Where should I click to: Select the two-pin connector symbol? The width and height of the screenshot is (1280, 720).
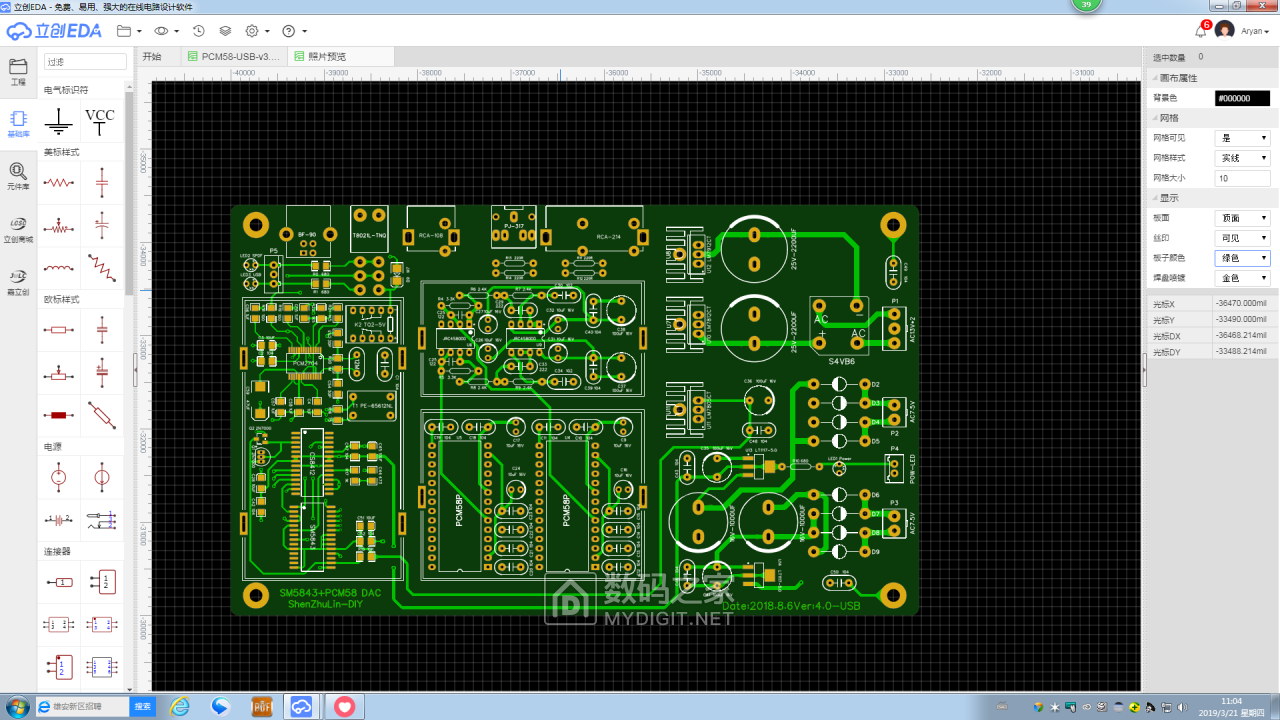[101, 581]
